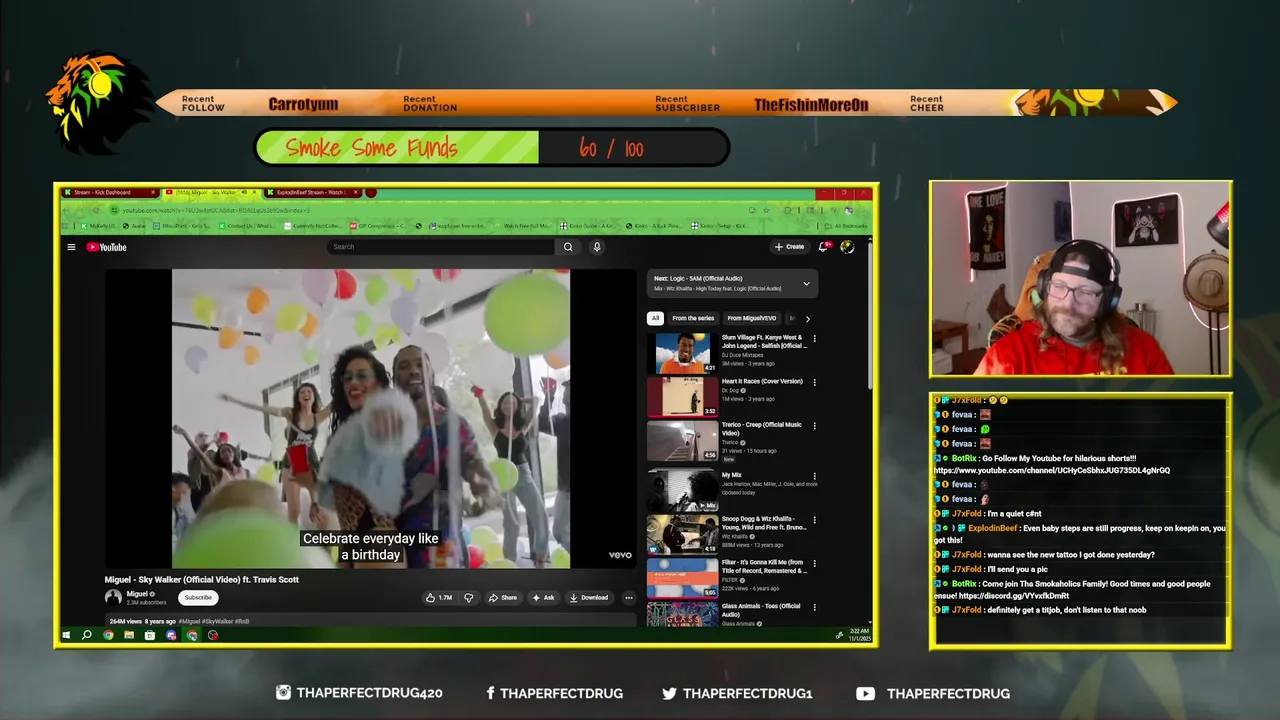Screen dimensions: 1280x720
Task: Switch to ExplodinBeef Stream browser tab
Action: click(310, 192)
